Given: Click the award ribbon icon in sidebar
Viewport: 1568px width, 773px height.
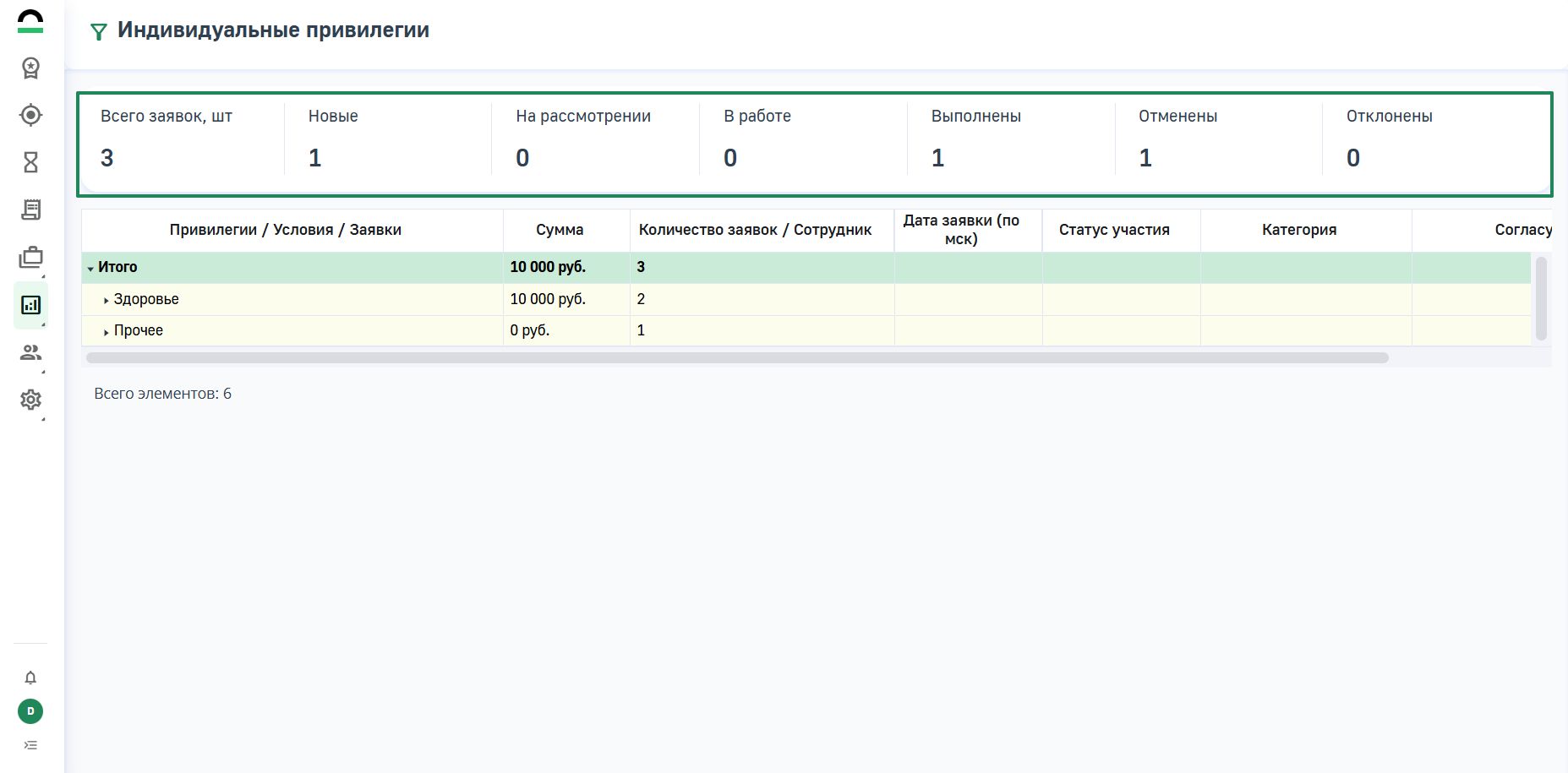Looking at the screenshot, I should coord(30,68).
